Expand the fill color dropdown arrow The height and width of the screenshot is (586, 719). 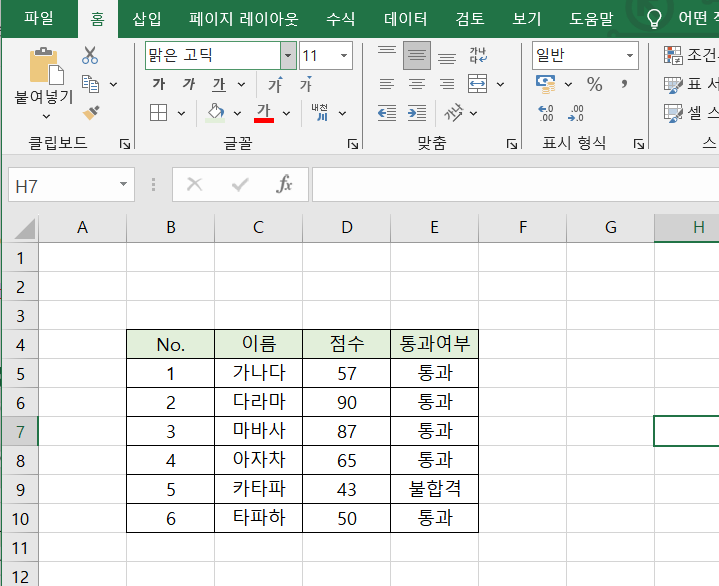click(237, 113)
